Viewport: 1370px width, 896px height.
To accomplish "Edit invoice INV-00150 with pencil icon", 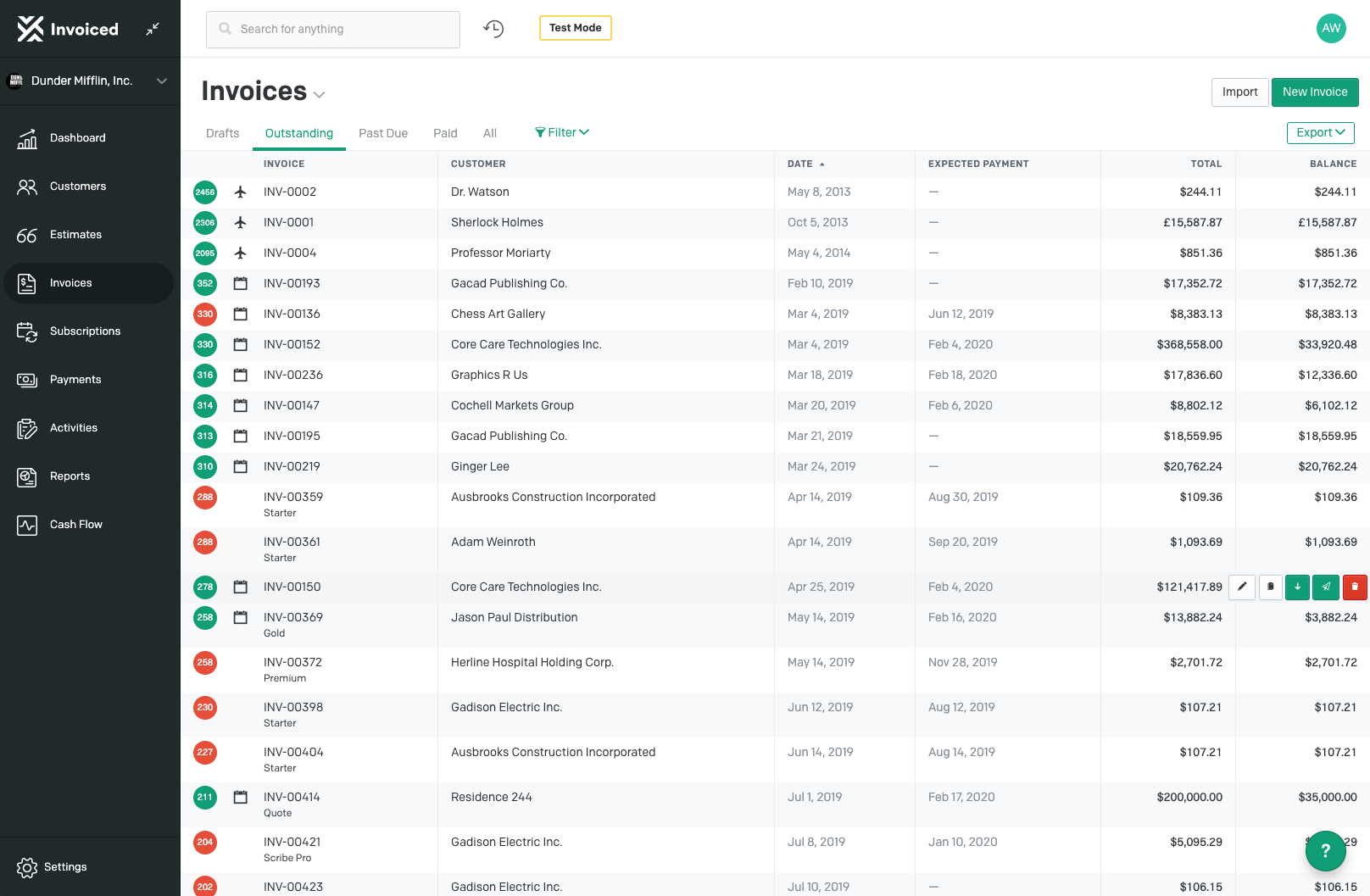I will click(x=1242, y=587).
